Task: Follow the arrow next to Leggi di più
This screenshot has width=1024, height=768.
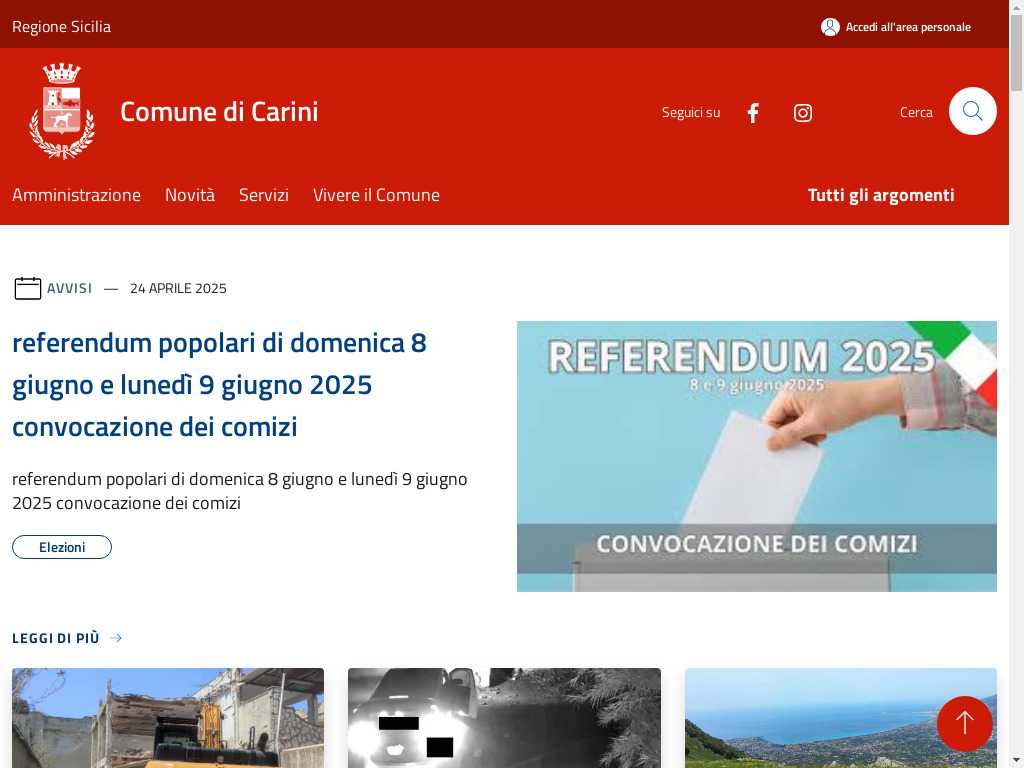Action: pyautogui.click(x=116, y=638)
